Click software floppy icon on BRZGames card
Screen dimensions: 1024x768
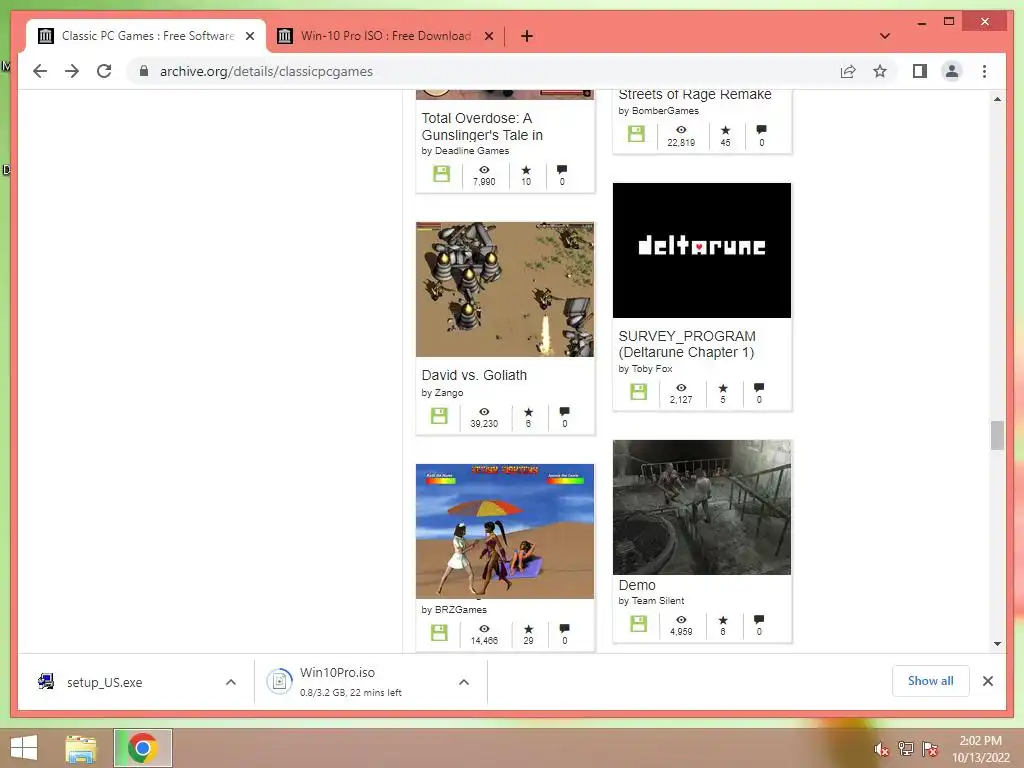point(440,633)
